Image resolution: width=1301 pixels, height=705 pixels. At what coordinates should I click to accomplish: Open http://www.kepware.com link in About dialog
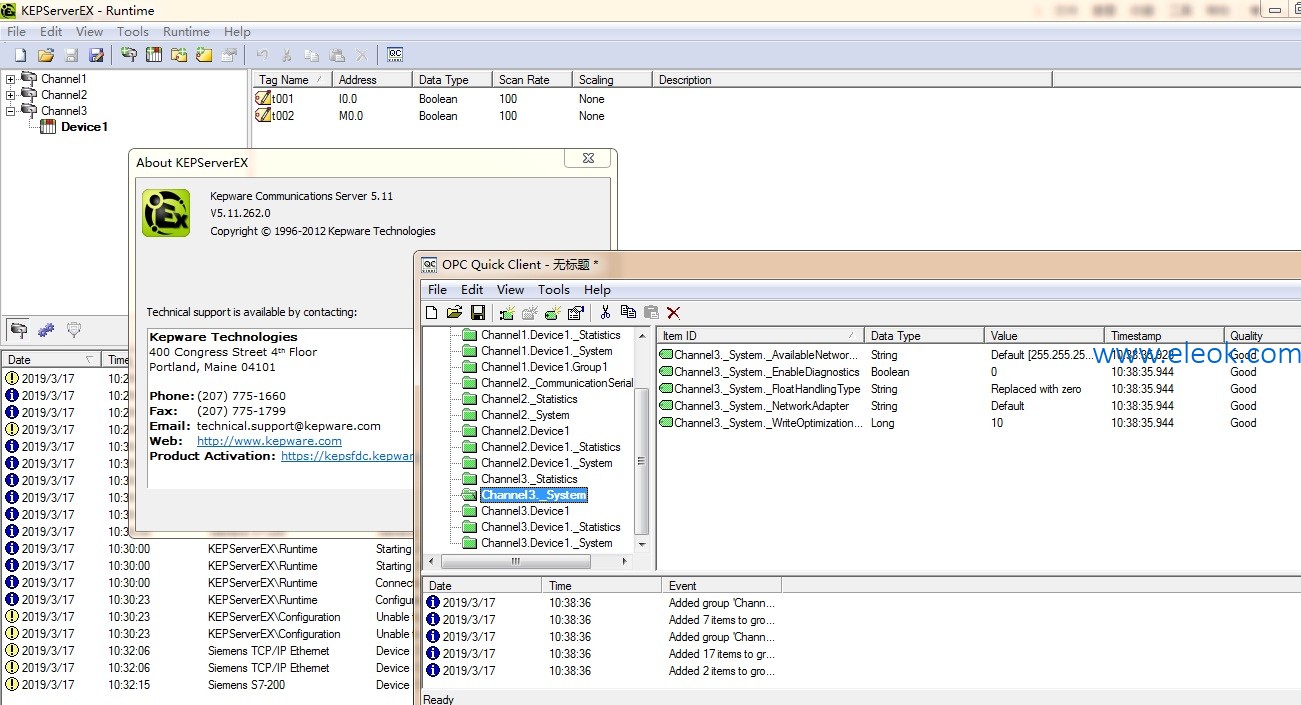(269, 441)
